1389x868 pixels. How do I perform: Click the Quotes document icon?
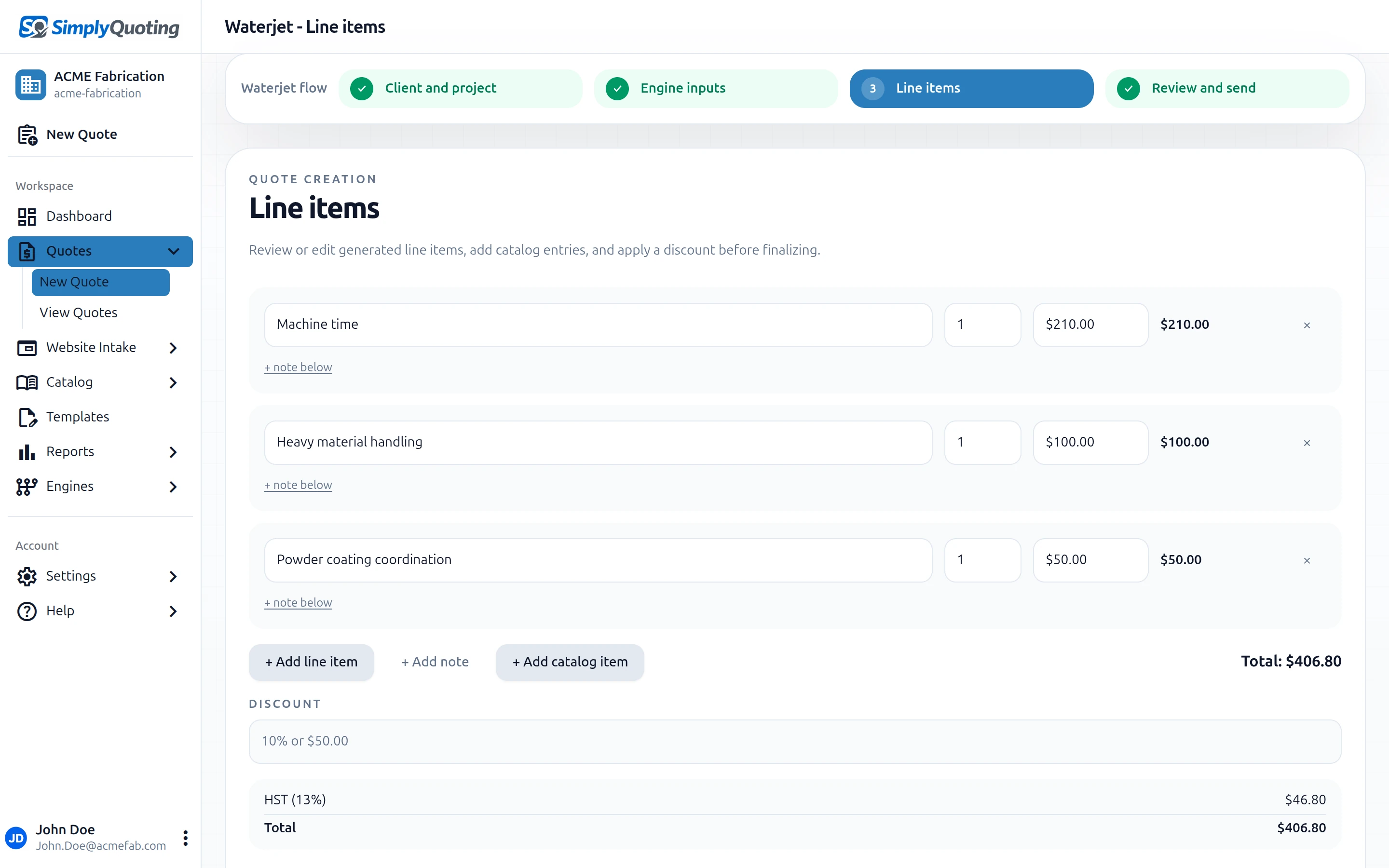pyautogui.click(x=27, y=251)
